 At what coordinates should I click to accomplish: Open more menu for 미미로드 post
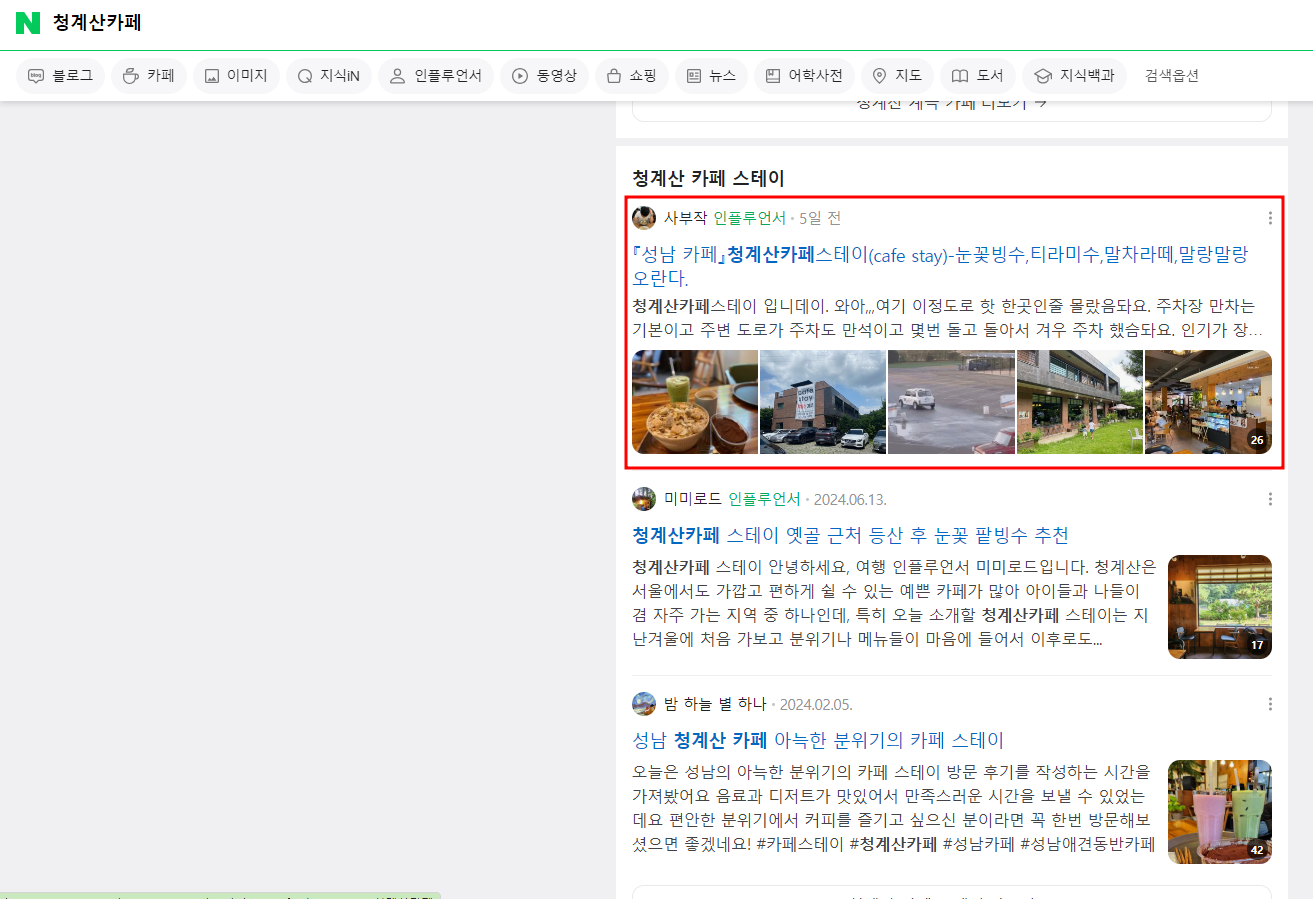pyautogui.click(x=1270, y=499)
